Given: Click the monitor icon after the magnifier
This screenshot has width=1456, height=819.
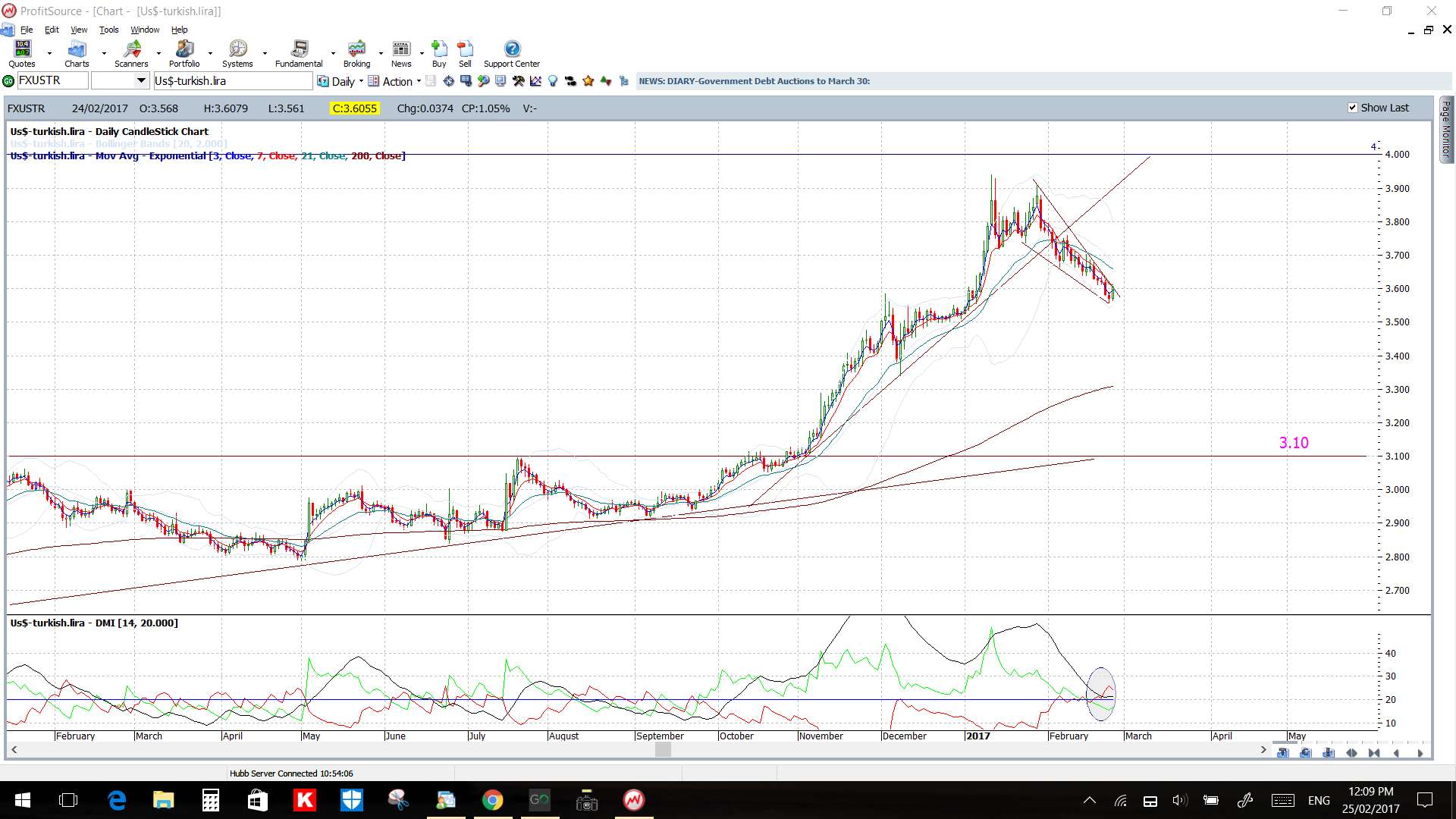Looking at the screenshot, I should (x=500, y=81).
